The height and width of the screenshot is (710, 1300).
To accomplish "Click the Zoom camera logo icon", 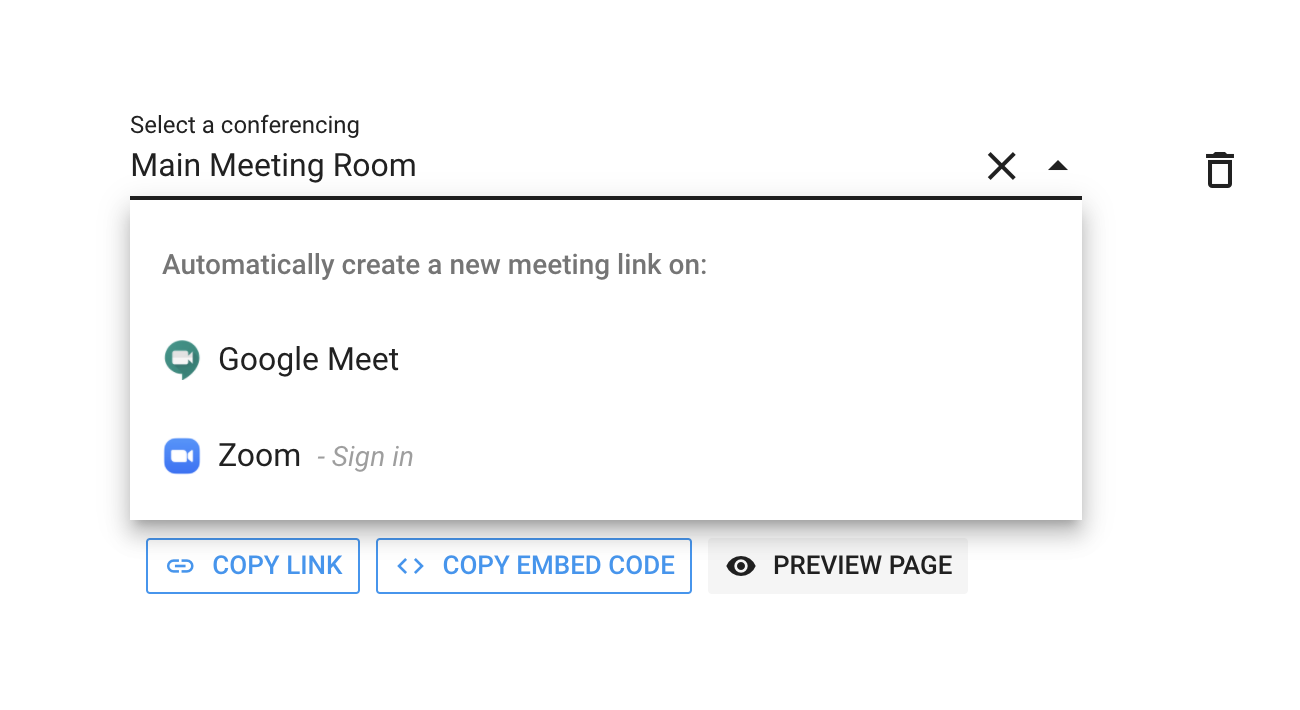I will 182,456.
